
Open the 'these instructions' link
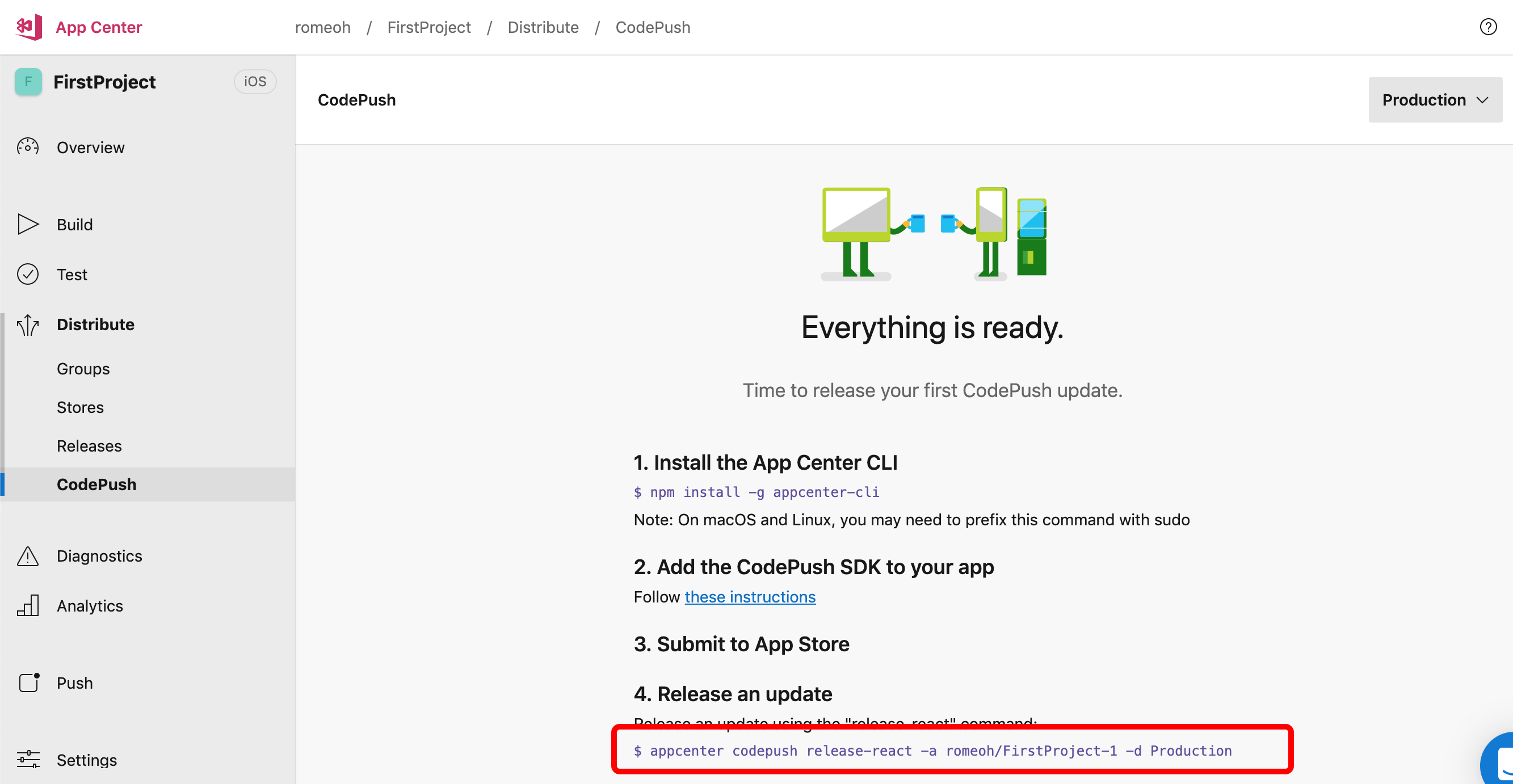750,597
